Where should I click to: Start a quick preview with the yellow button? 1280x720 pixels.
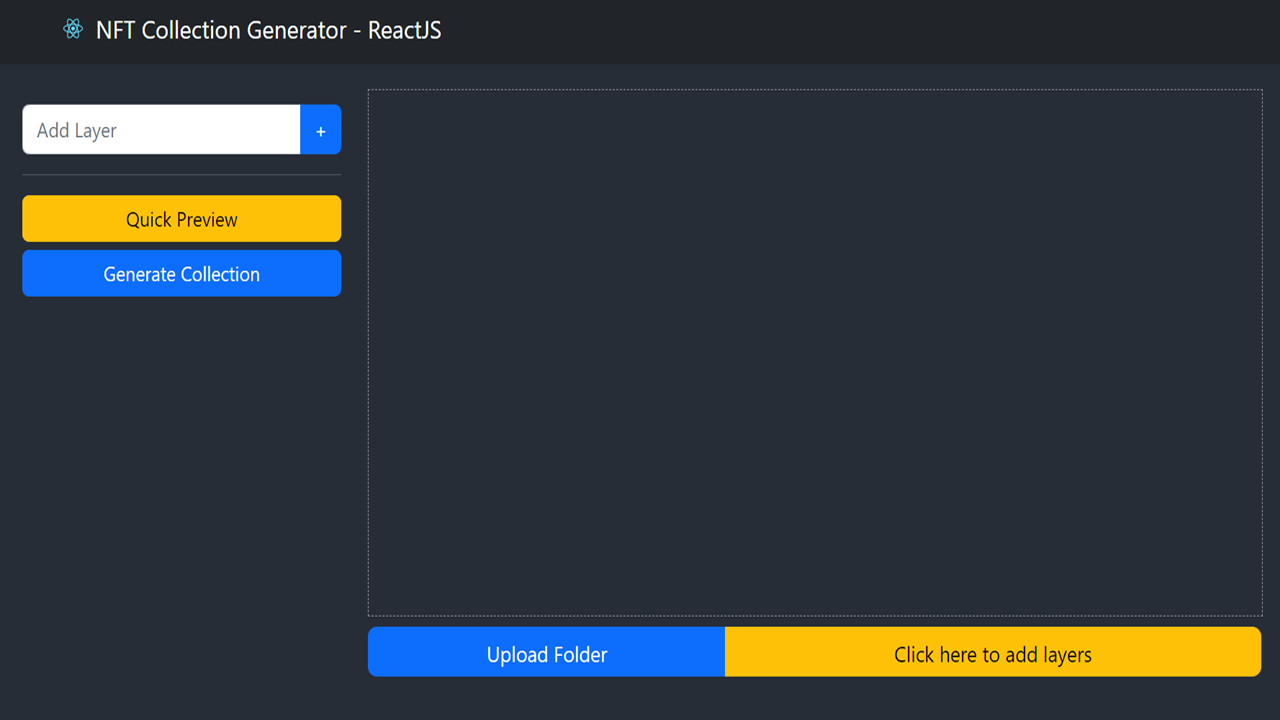pyautogui.click(x=181, y=219)
